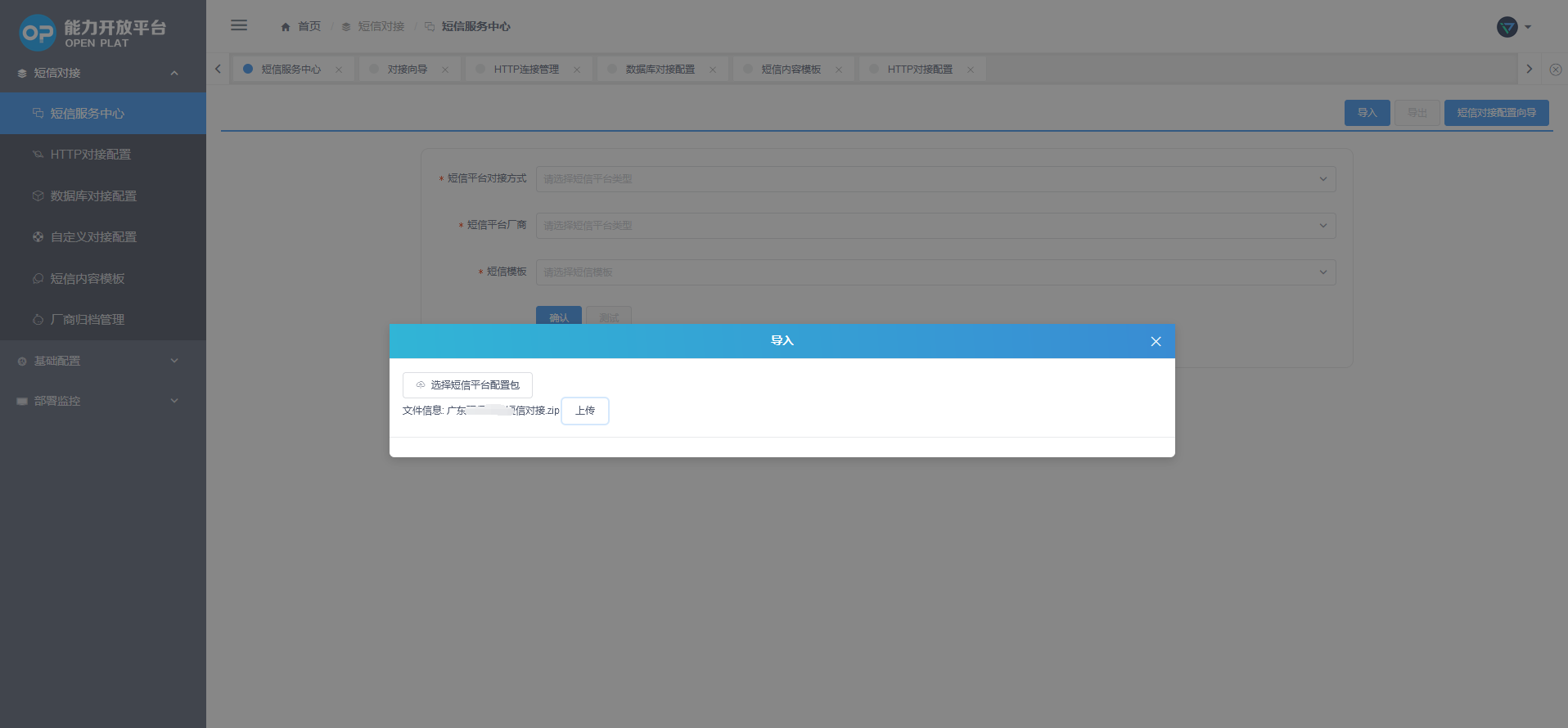This screenshot has height=728, width=1568.
Task: Go to 首页 breadcrumb link
Action: [309, 27]
